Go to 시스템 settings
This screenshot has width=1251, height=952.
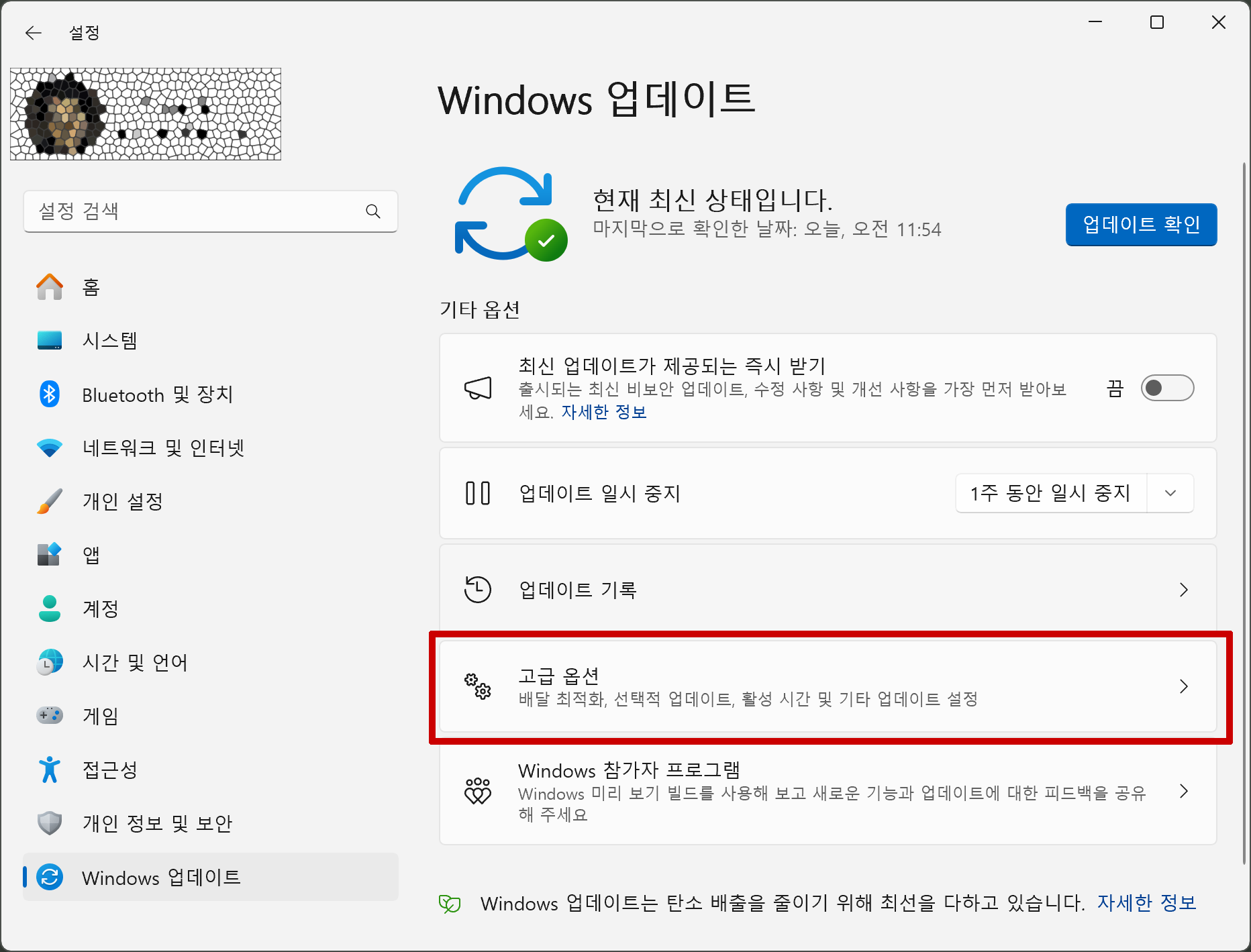pos(211,340)
